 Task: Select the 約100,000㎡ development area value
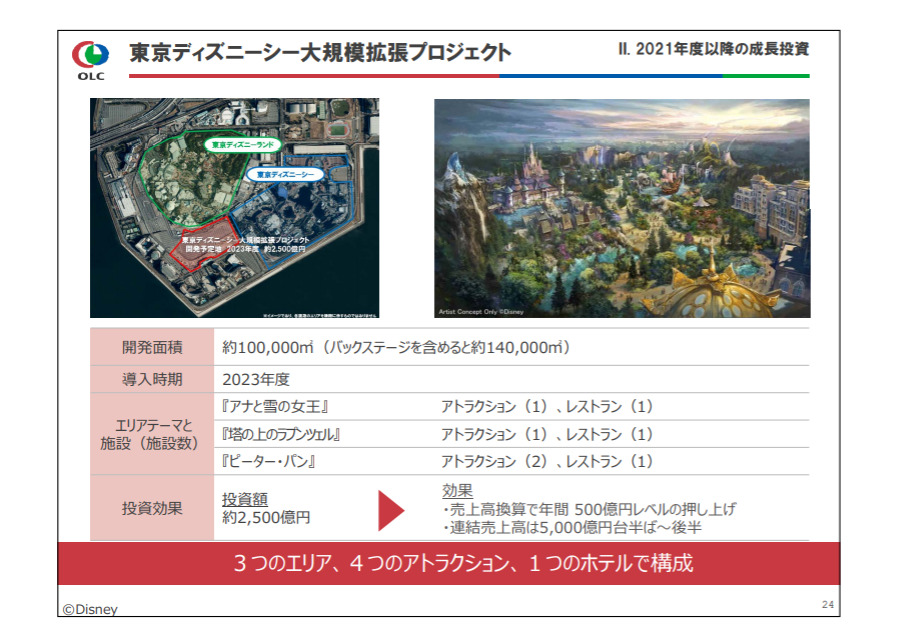click(396, 347)
